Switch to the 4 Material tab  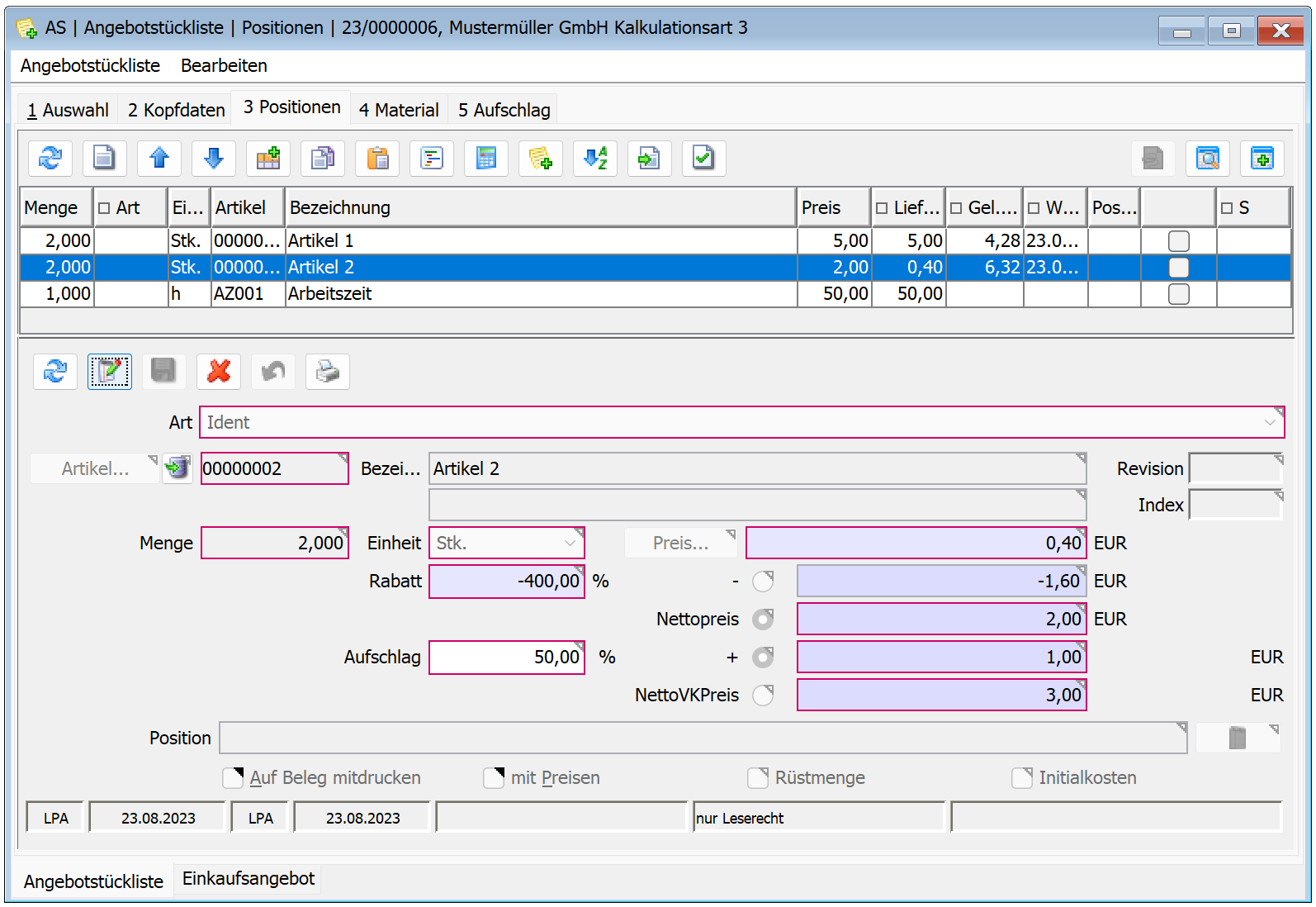(399, 110)
